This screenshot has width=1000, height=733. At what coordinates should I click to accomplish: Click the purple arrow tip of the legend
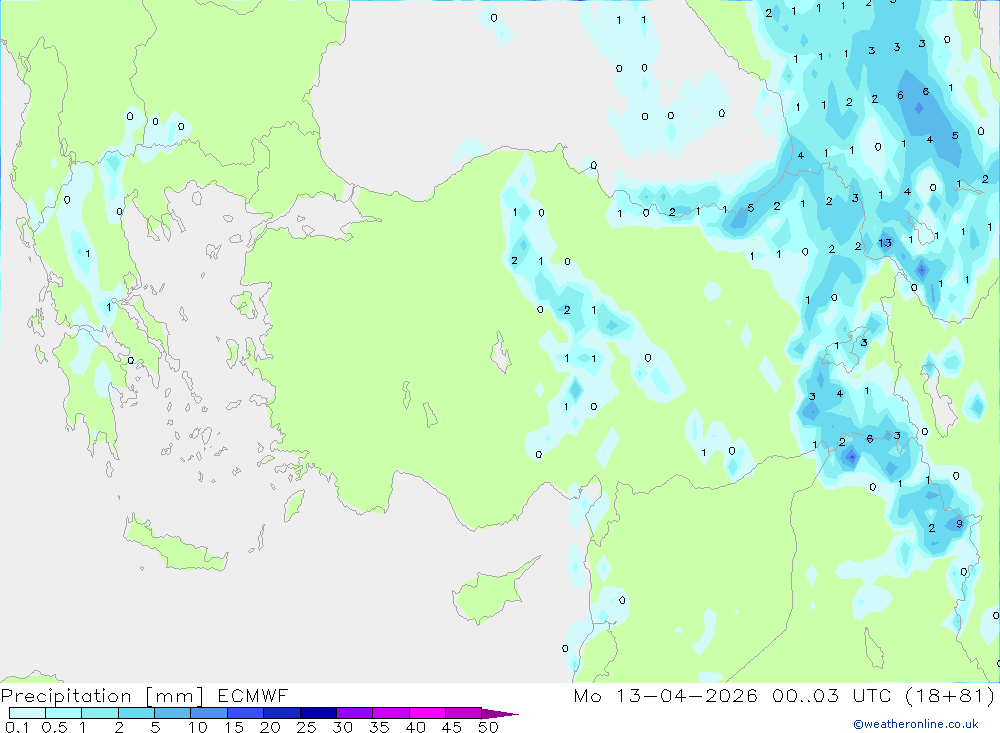coord(500,713)
